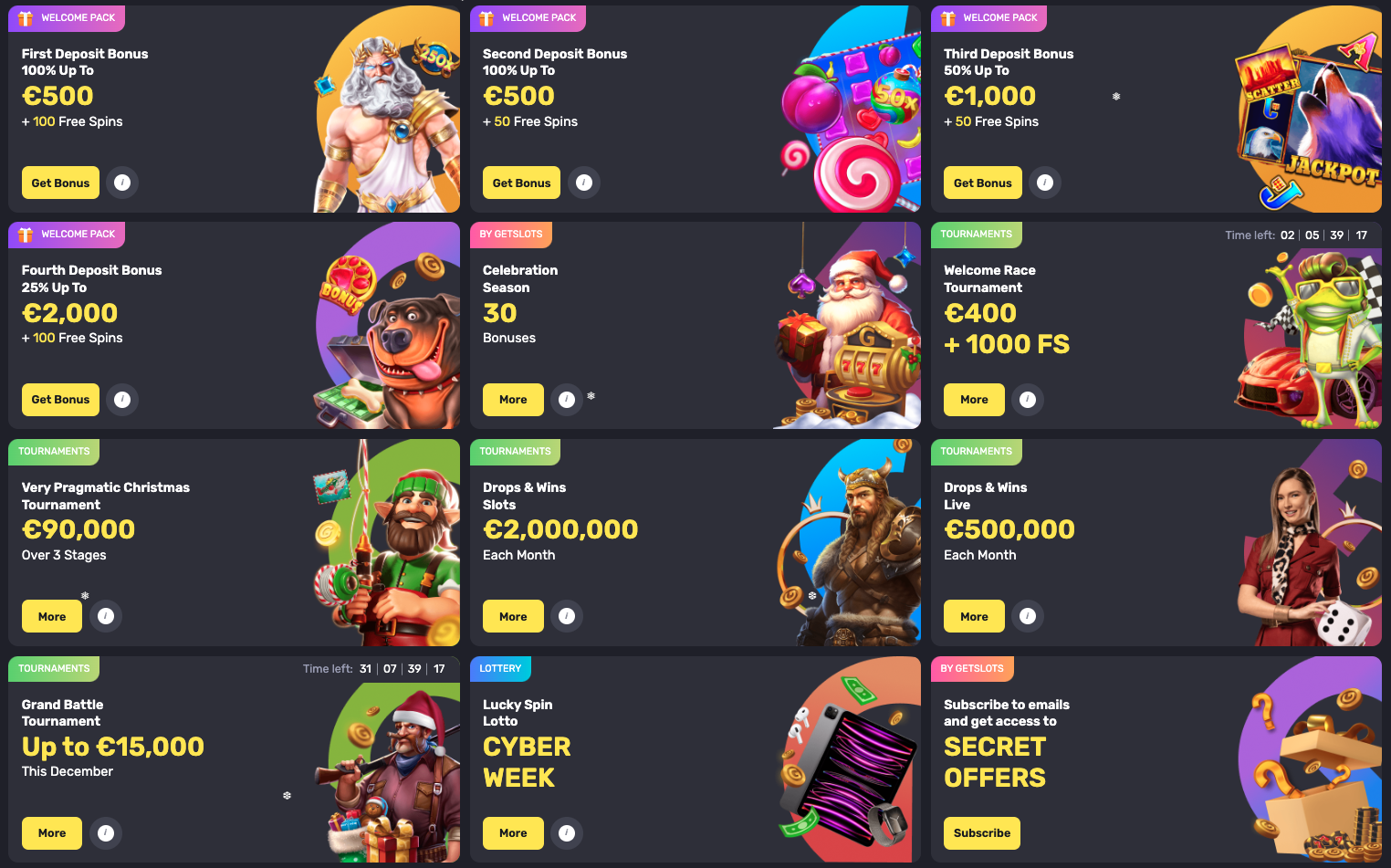1391x868 pixels.
Task: Open info icon for Drops & Wins Slots
Action: click(567, 616)
